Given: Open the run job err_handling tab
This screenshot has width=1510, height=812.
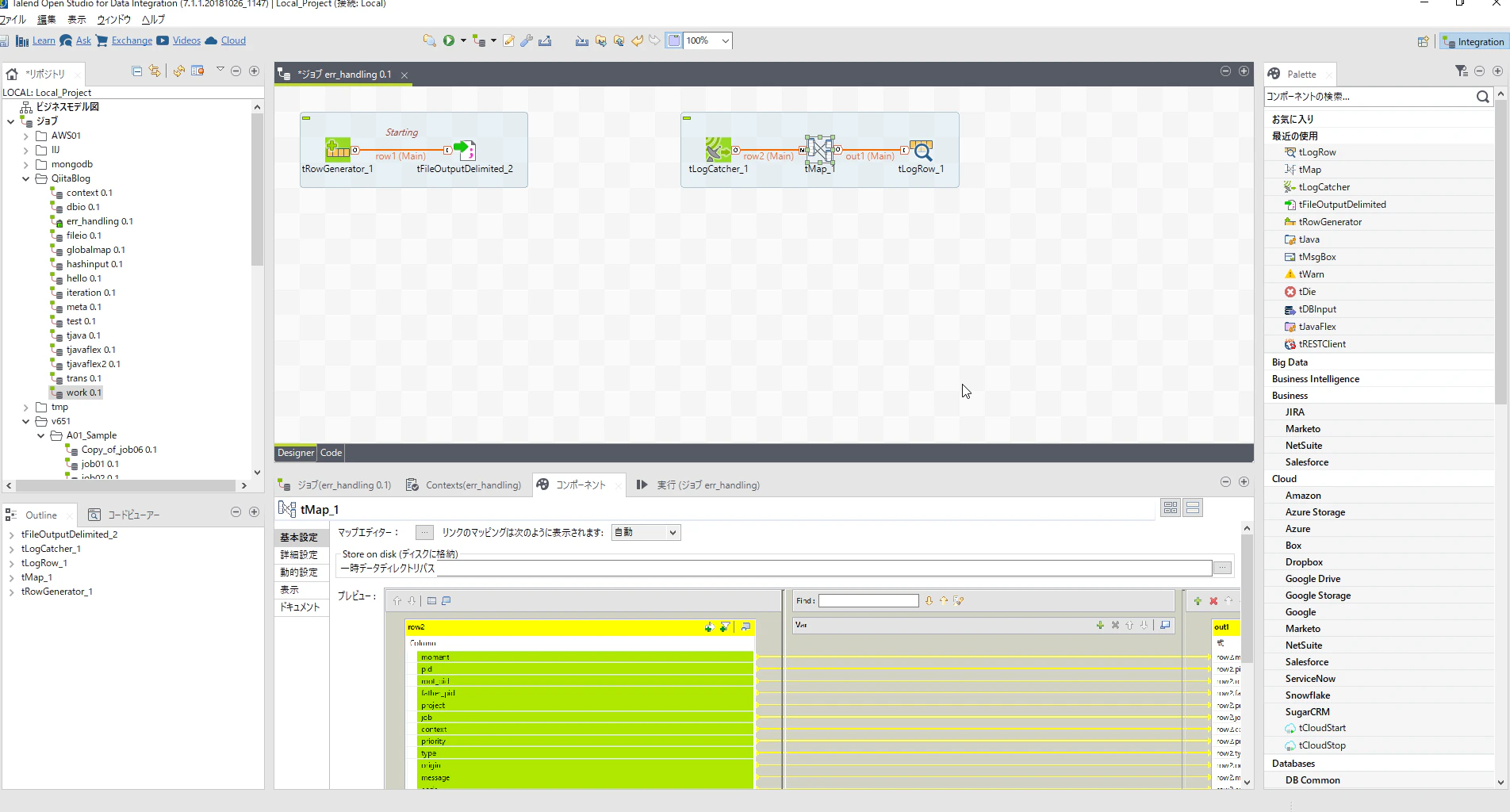Looking at the screenshot, I should point(698,485).
